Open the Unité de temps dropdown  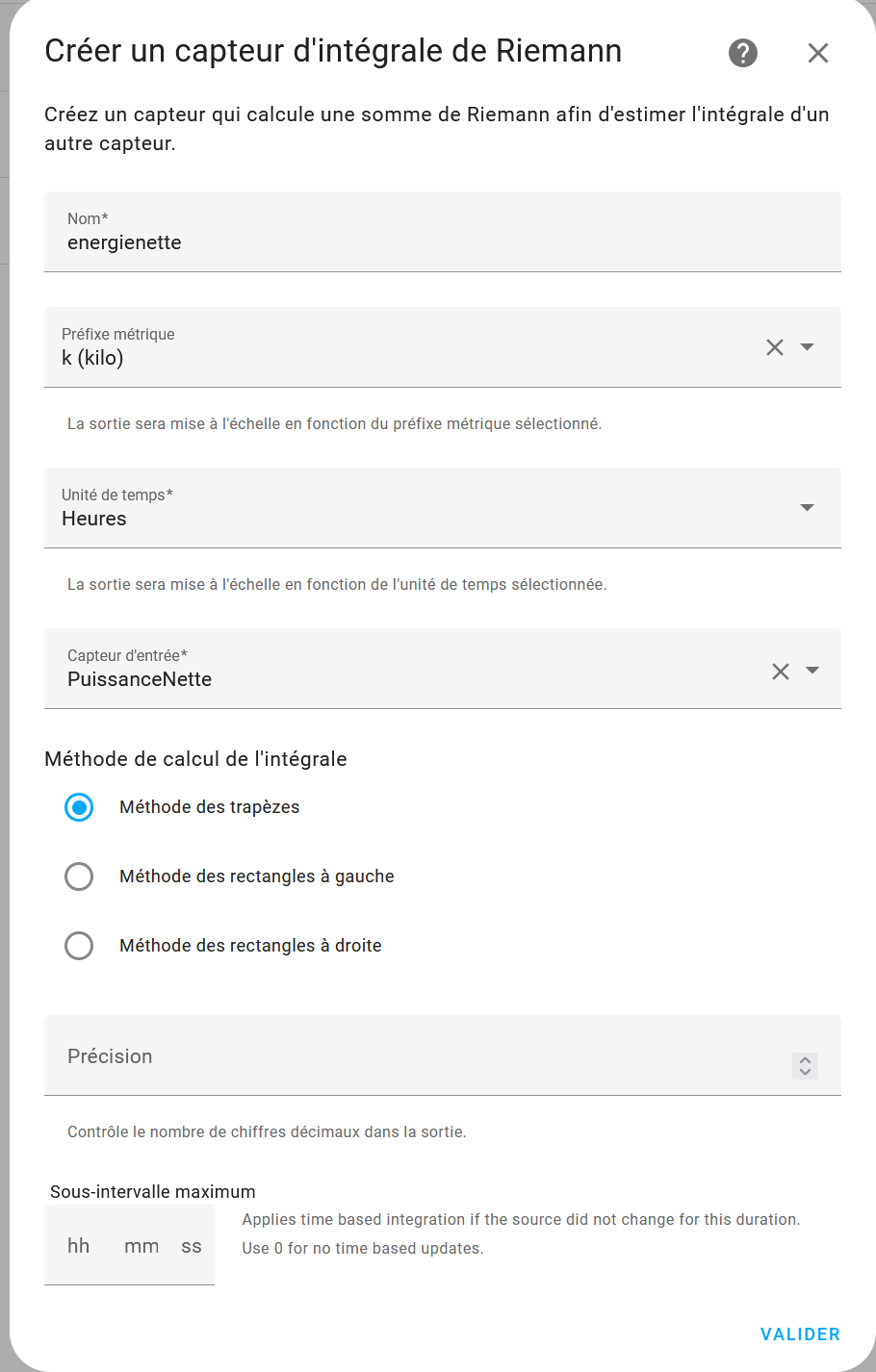tap(443, 508)
